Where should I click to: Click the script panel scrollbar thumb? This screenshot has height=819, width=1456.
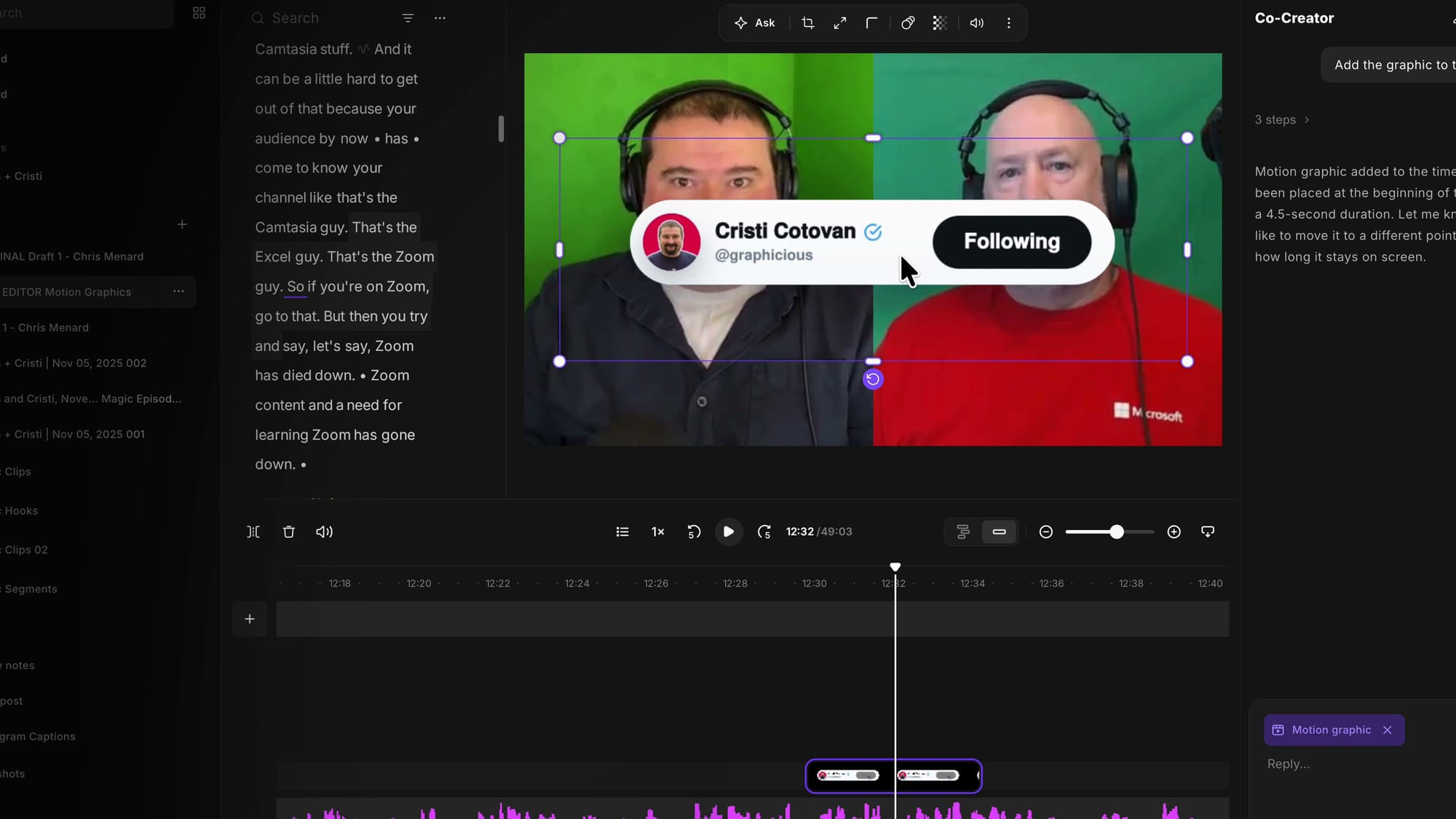coord(501,129)
